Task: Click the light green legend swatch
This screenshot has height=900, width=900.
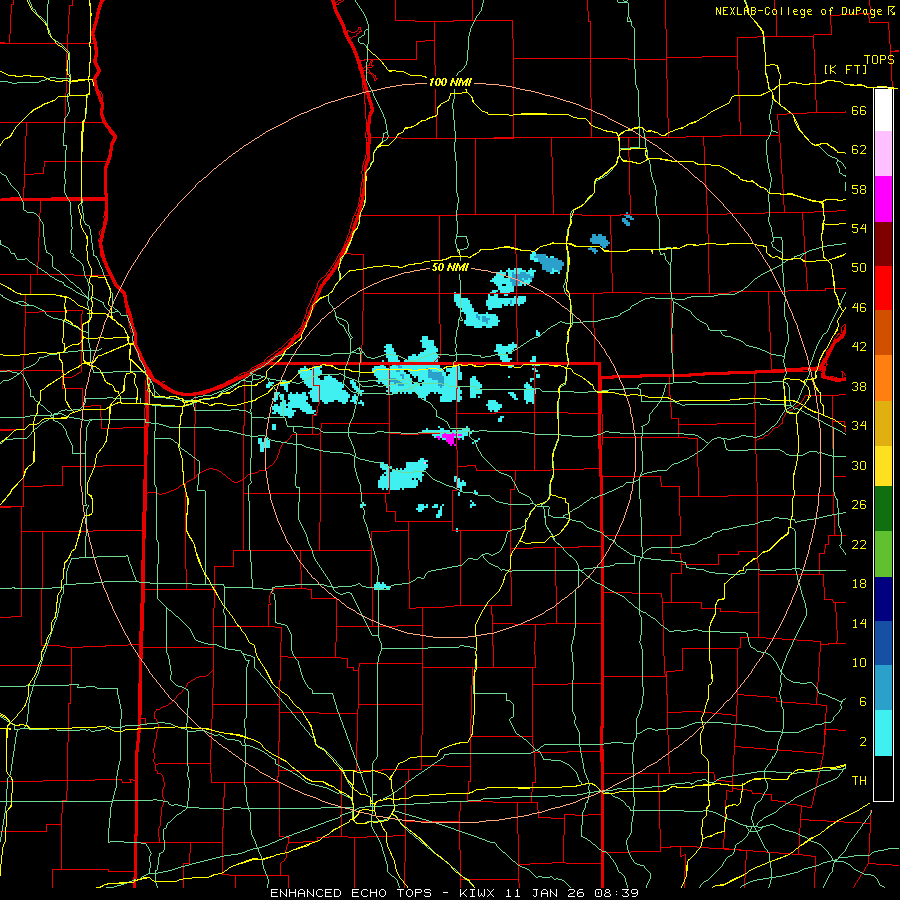Action: coord(883,554)
